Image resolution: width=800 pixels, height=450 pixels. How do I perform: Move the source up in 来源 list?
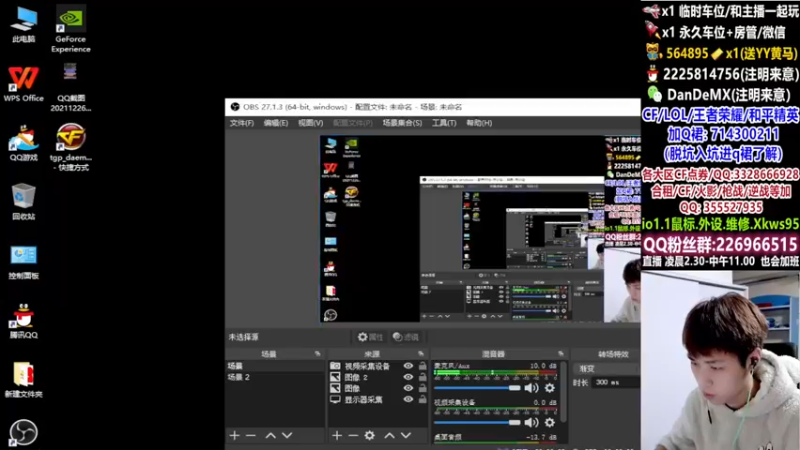pyautogui.click(x=389, y=435)
